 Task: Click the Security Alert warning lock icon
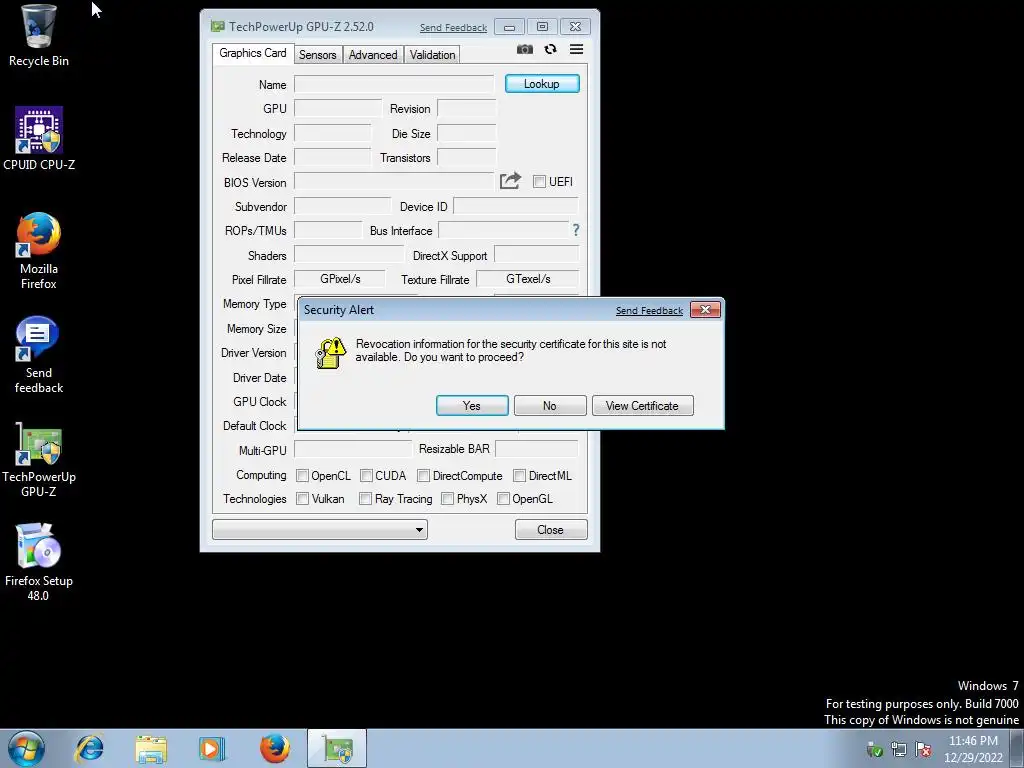(x=330, y=353)
